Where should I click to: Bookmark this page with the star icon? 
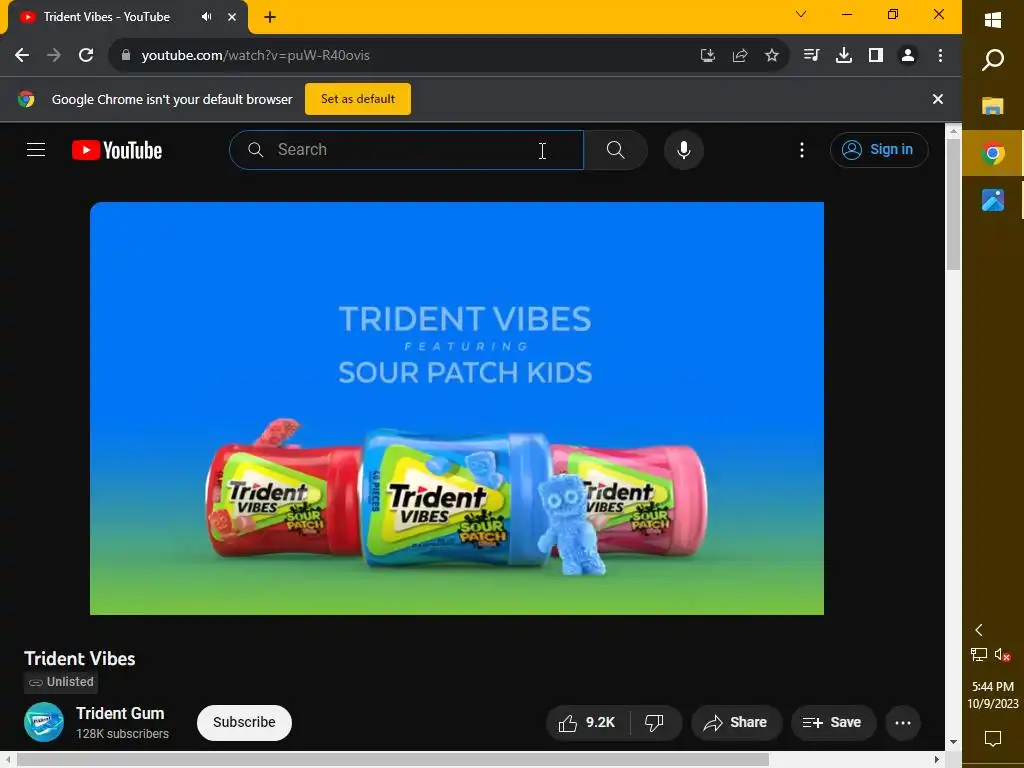(x=772, y=56)
